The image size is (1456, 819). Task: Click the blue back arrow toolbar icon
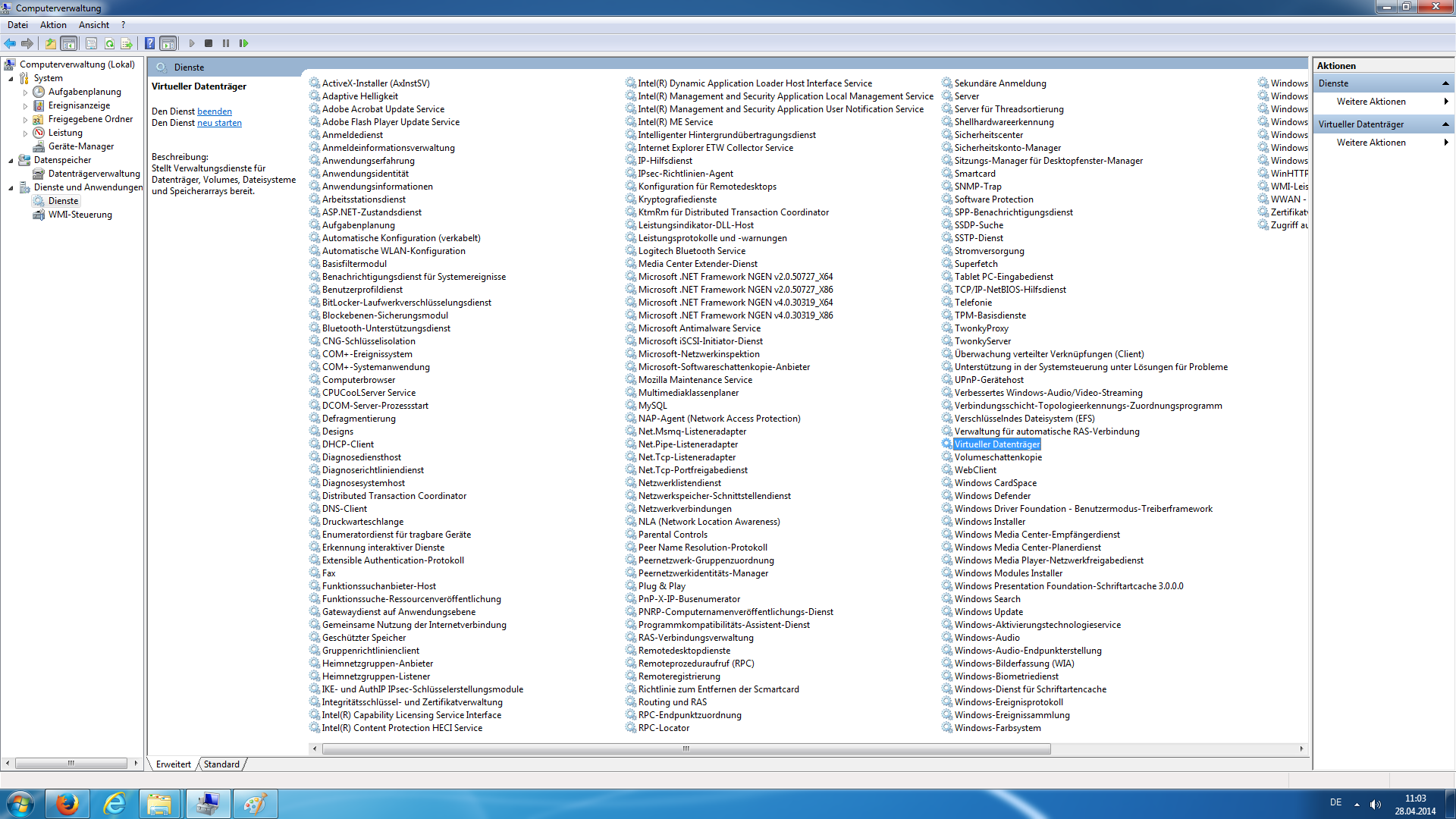pyautogui.click(x=10, y=43)
